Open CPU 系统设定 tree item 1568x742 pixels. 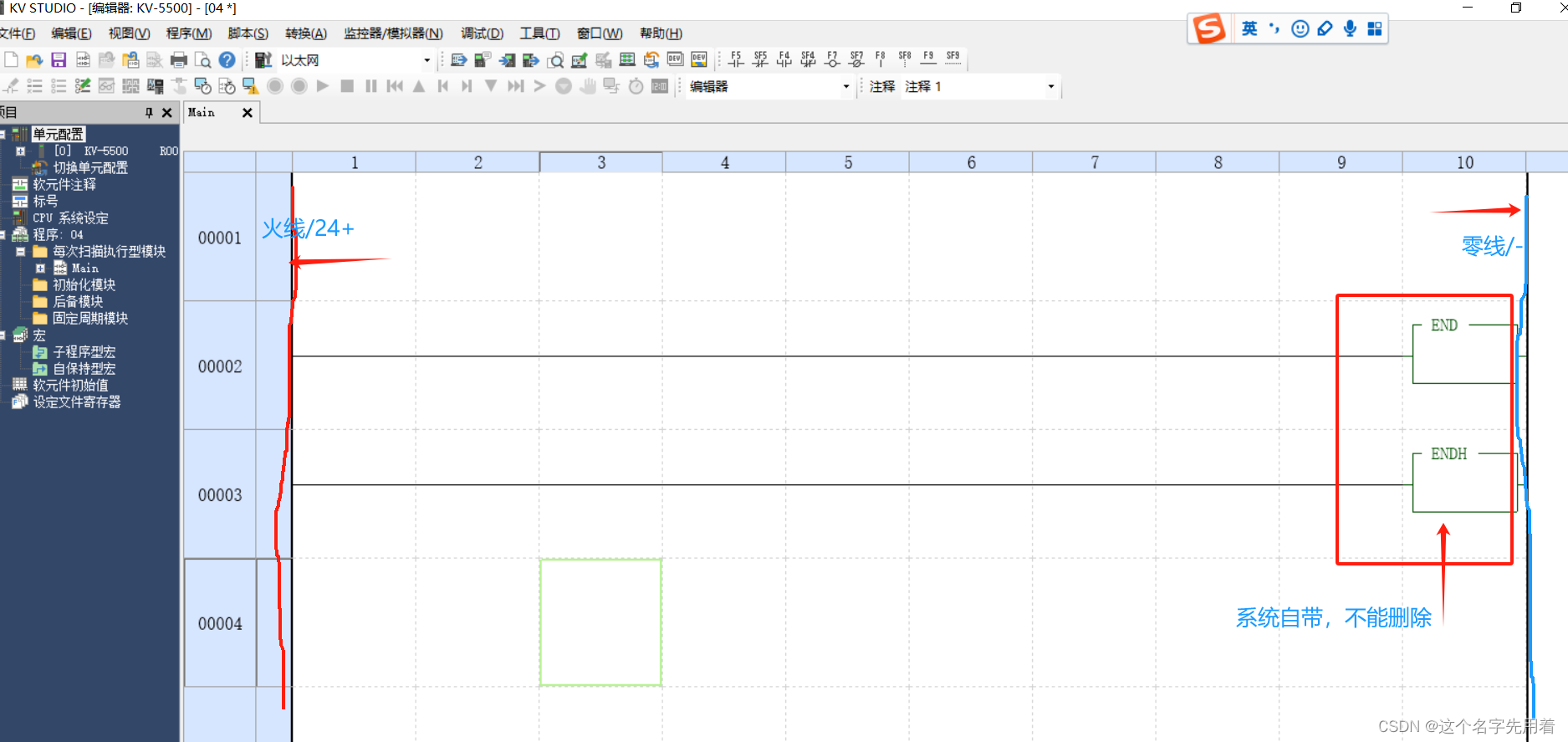click(x=70, y=218)
